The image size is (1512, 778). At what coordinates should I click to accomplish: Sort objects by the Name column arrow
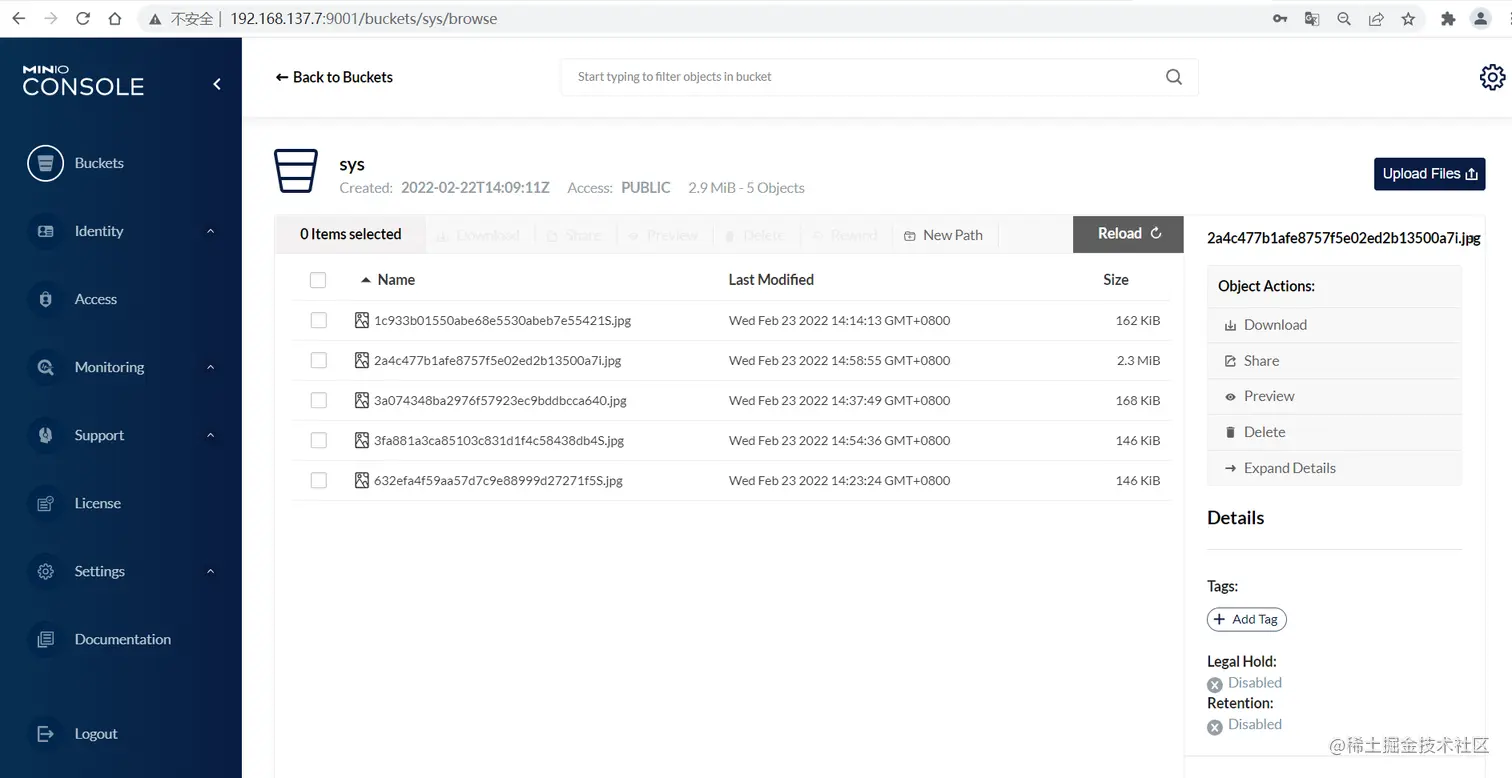pyautogui.click(x=365, y=280)
